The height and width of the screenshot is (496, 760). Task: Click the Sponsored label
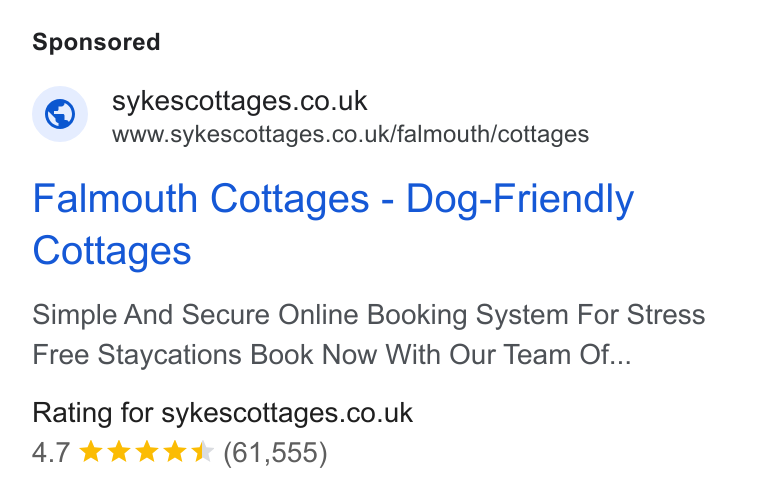click(x=96, y=42)
